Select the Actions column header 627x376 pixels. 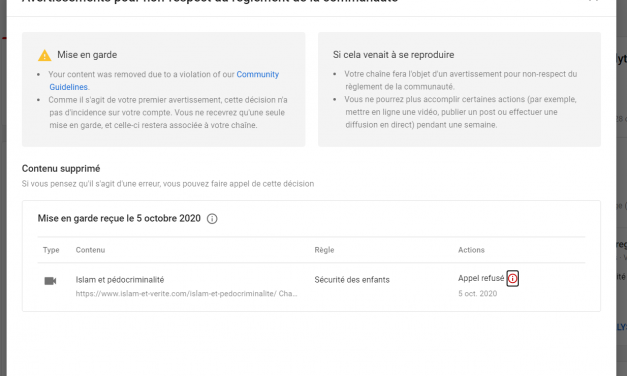pyautogui.click(x=471, y=250)
